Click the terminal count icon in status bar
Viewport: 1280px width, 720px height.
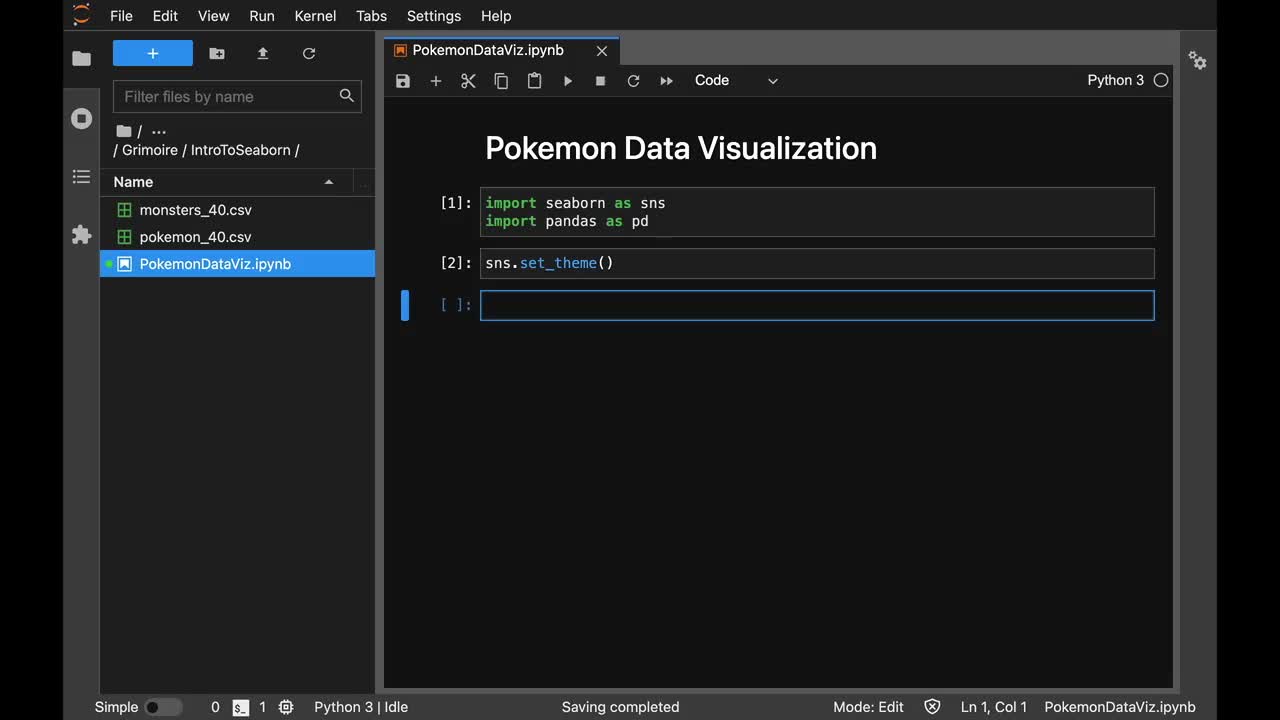click(241, 707)
